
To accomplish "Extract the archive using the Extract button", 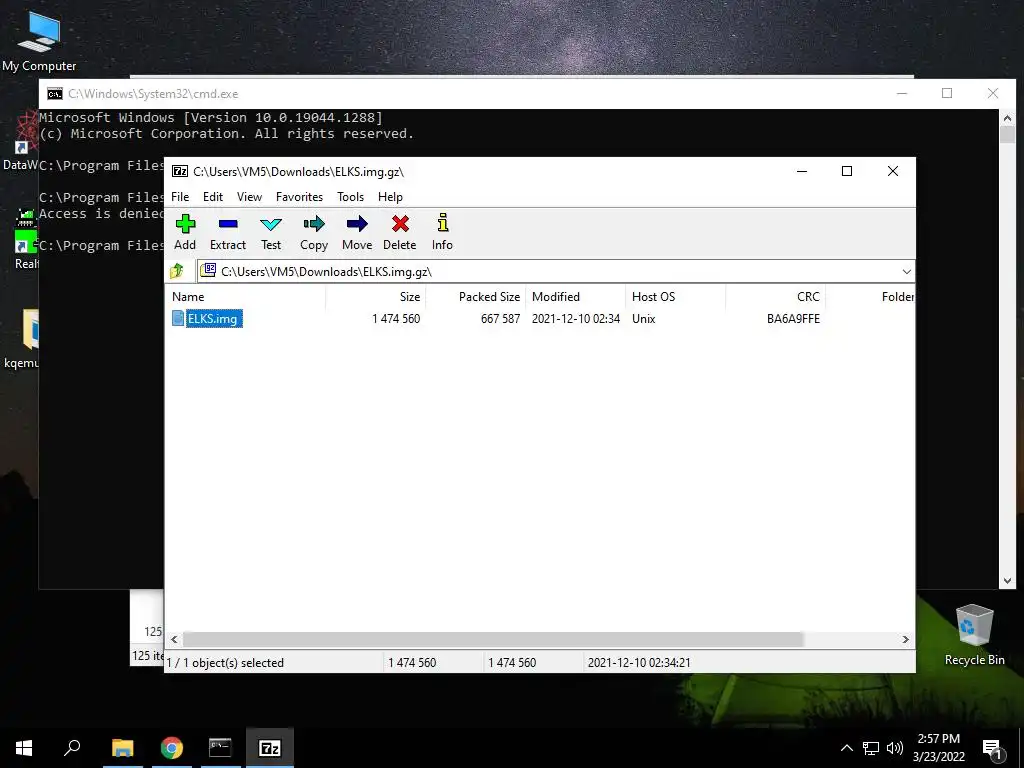I will point(228,232).
